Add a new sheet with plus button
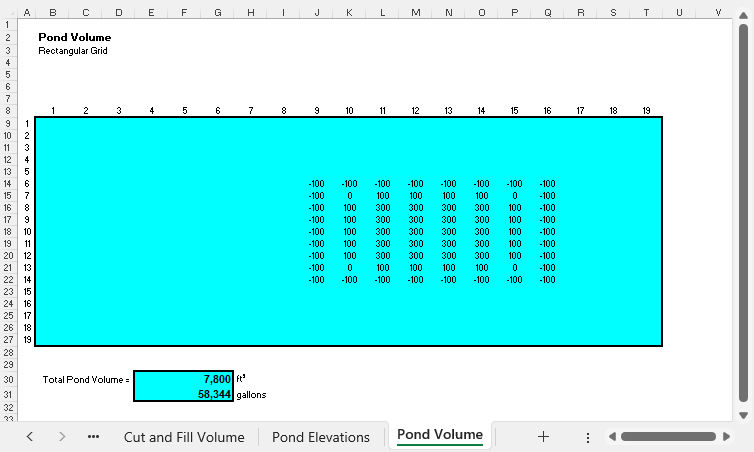Viewport: 754px width, 452px height. pyautogui.click(x=543, y=437)
